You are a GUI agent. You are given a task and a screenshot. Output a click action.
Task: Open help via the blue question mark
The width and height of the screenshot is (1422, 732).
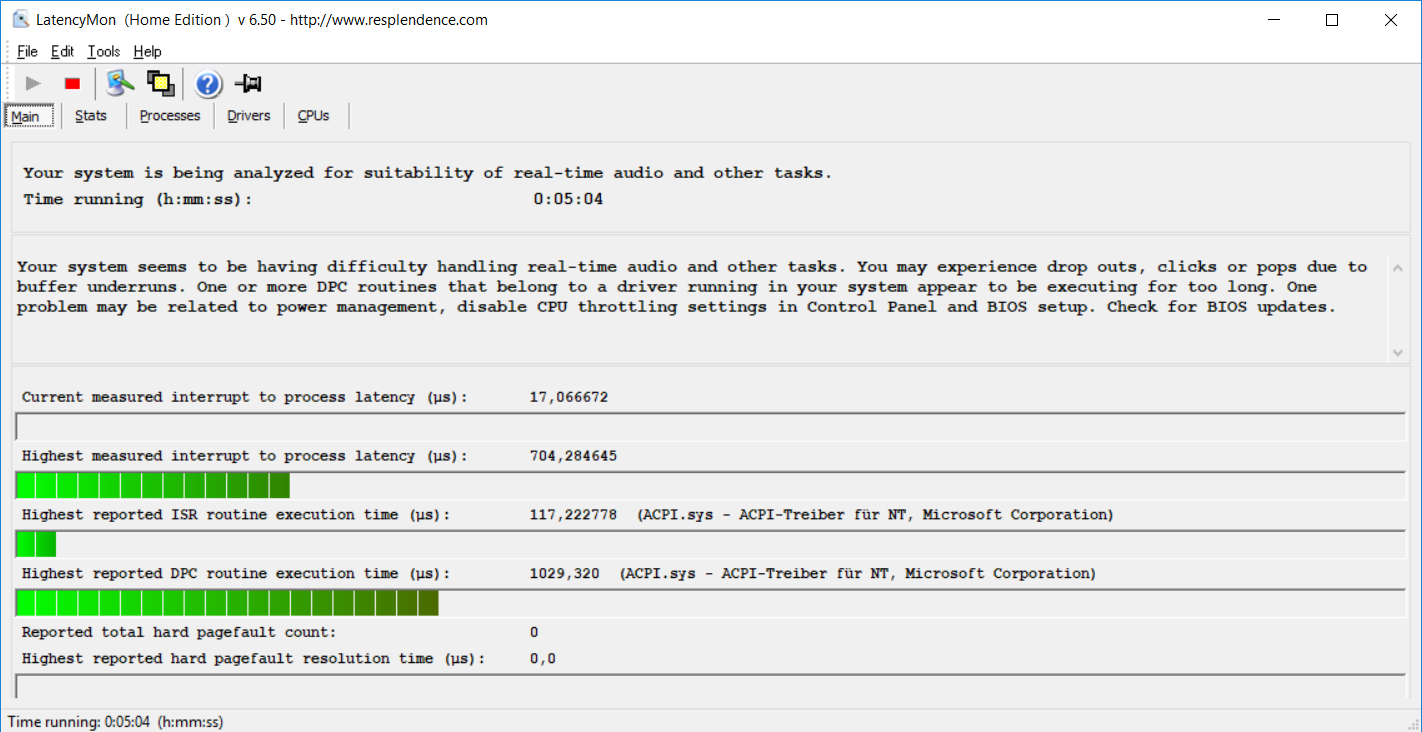[208, 84]
